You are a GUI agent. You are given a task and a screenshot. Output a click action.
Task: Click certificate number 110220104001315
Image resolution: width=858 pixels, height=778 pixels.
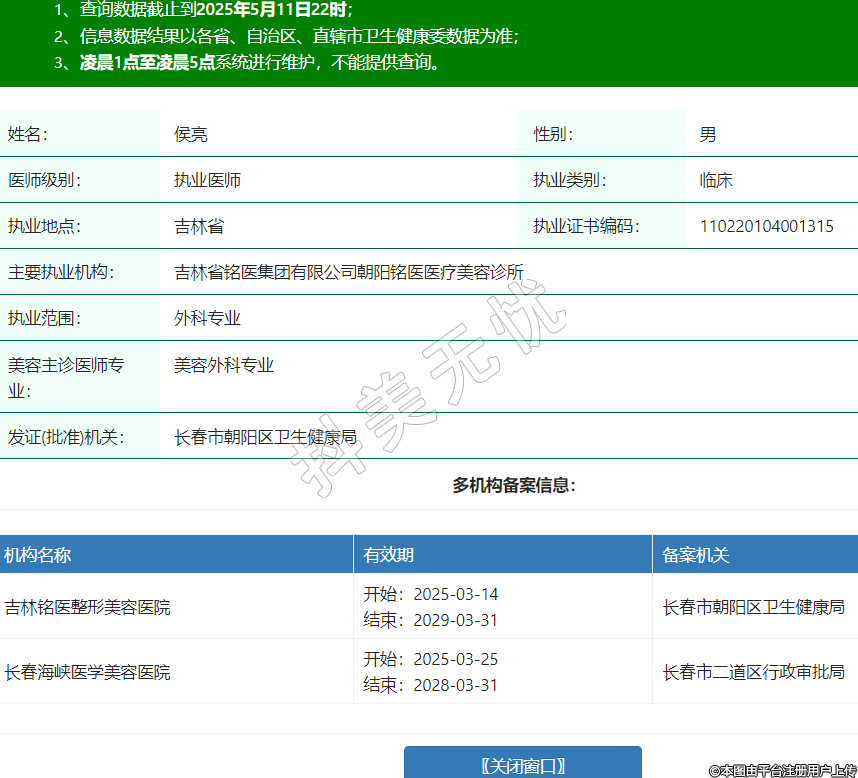point(766,226)
